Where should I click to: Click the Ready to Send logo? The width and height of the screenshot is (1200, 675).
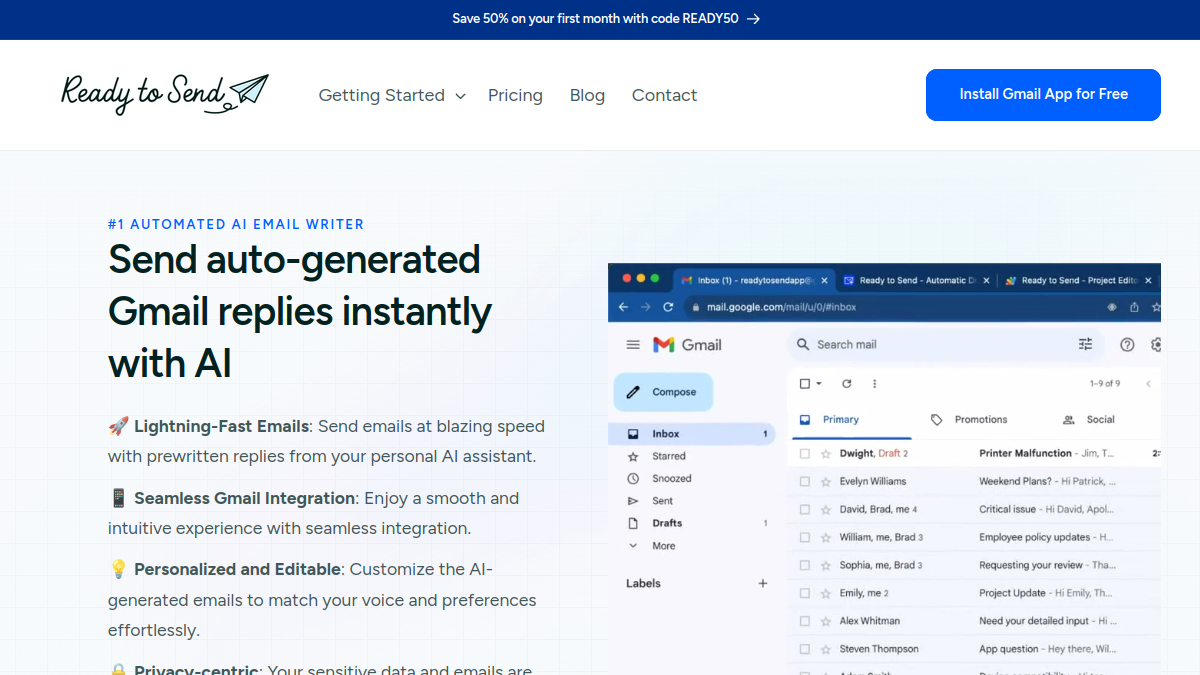click(x=165, y=94)
